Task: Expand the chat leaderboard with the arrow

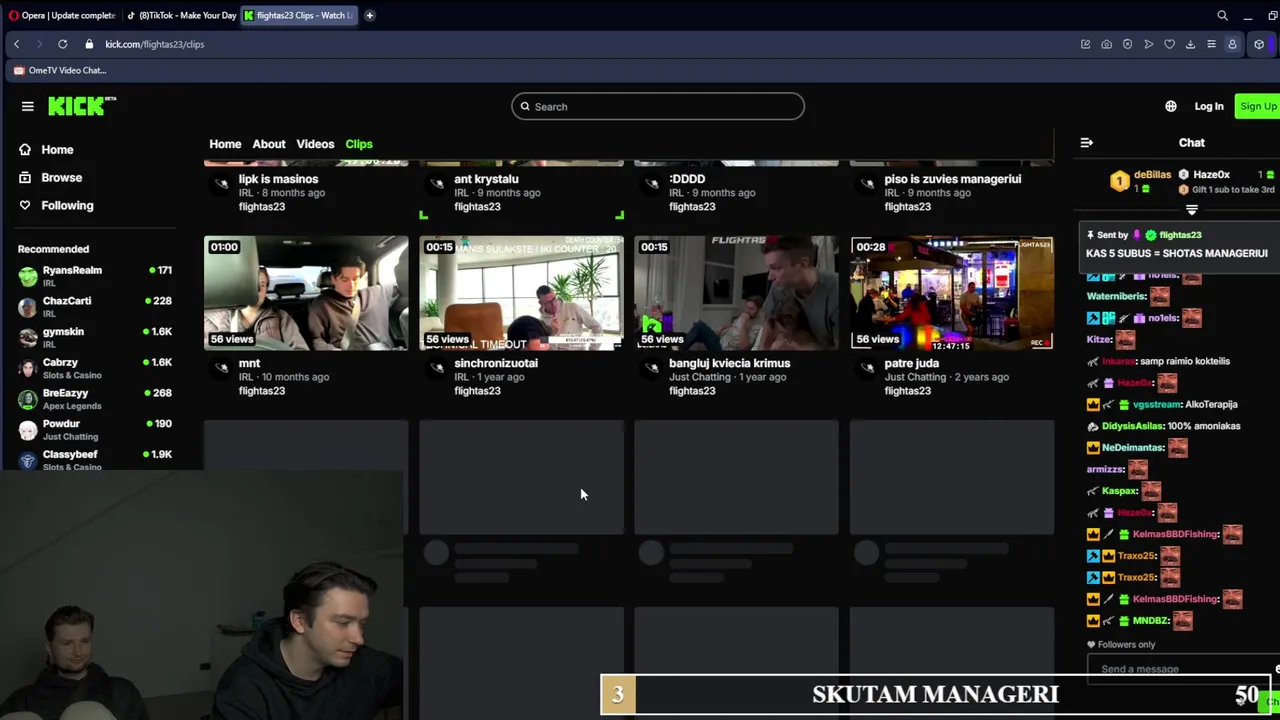Action: click(1191, 210)
